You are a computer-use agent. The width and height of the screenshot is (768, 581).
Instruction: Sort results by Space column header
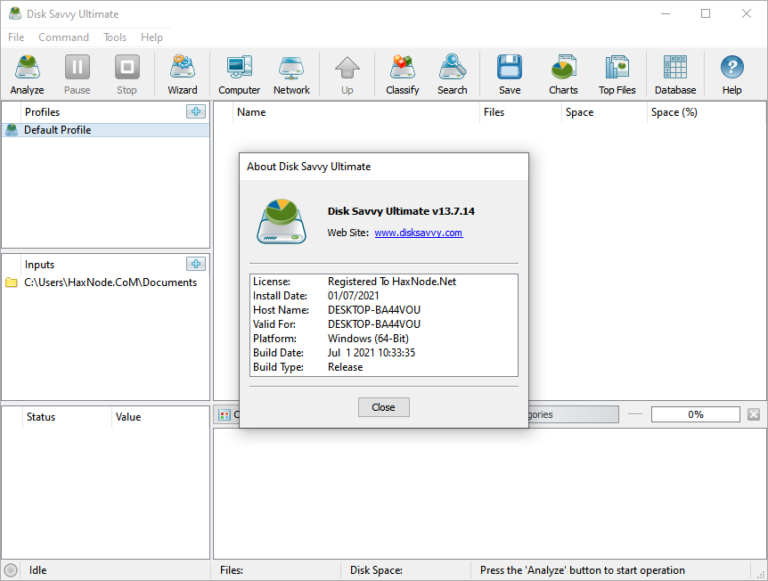coord(579,112)
